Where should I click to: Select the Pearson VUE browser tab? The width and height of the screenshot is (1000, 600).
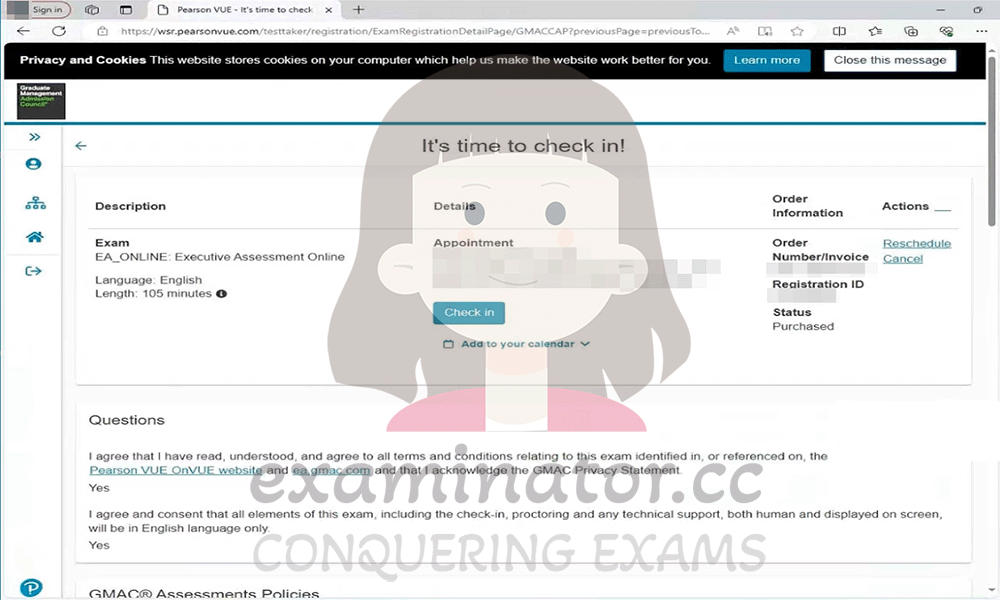tap(244, 10)
